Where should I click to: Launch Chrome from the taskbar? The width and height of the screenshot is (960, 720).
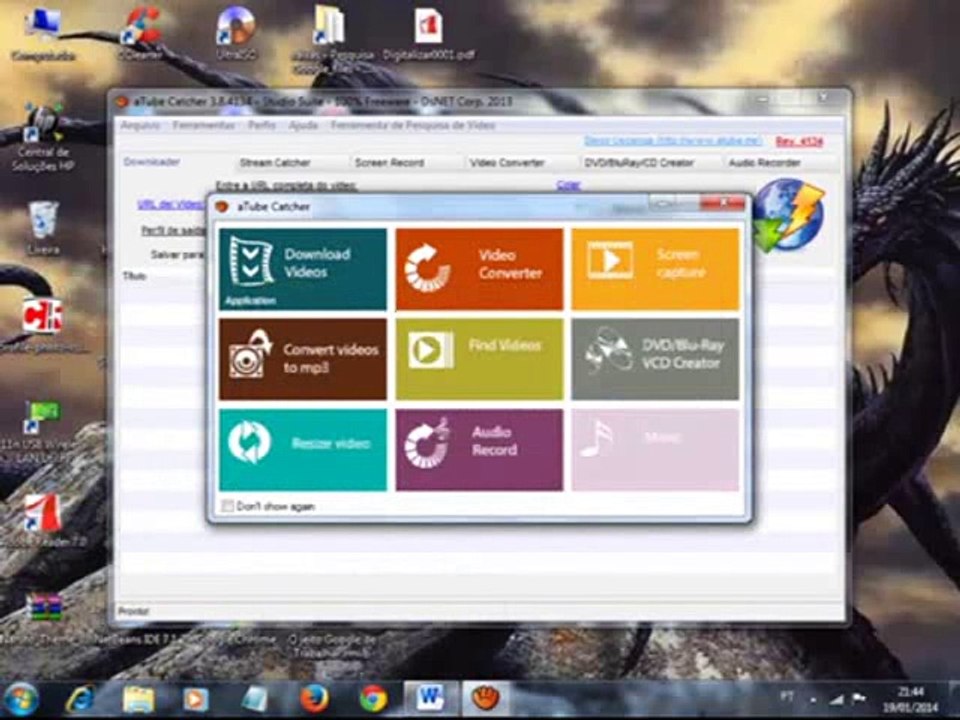click(x=373, y=699)
